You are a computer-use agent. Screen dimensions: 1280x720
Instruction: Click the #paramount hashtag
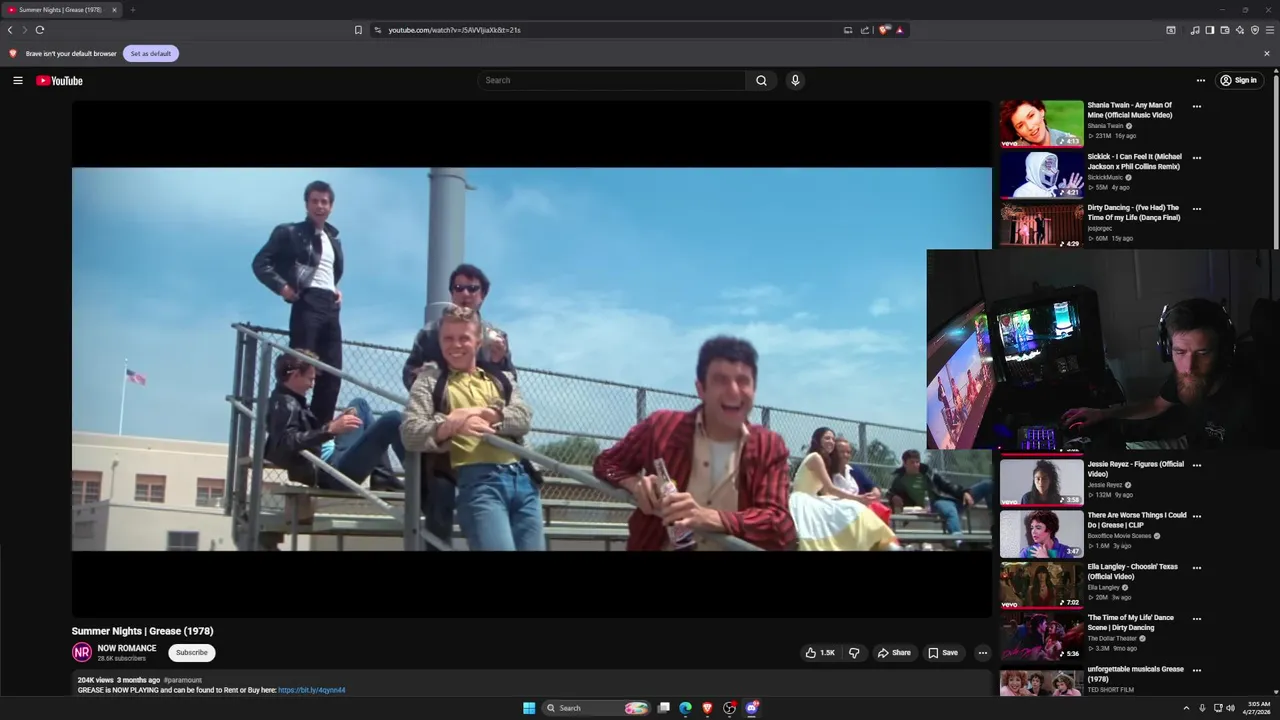click(x=183, y=680)
